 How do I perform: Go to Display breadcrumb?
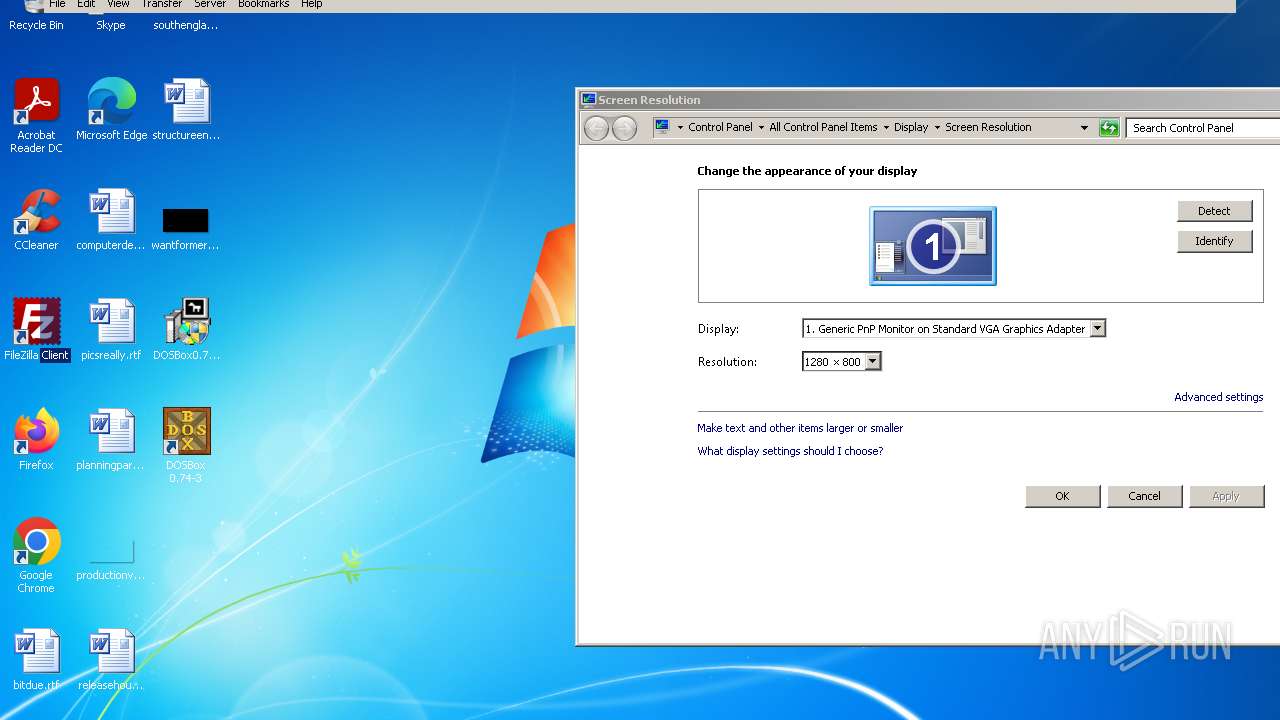coord(911,127)
